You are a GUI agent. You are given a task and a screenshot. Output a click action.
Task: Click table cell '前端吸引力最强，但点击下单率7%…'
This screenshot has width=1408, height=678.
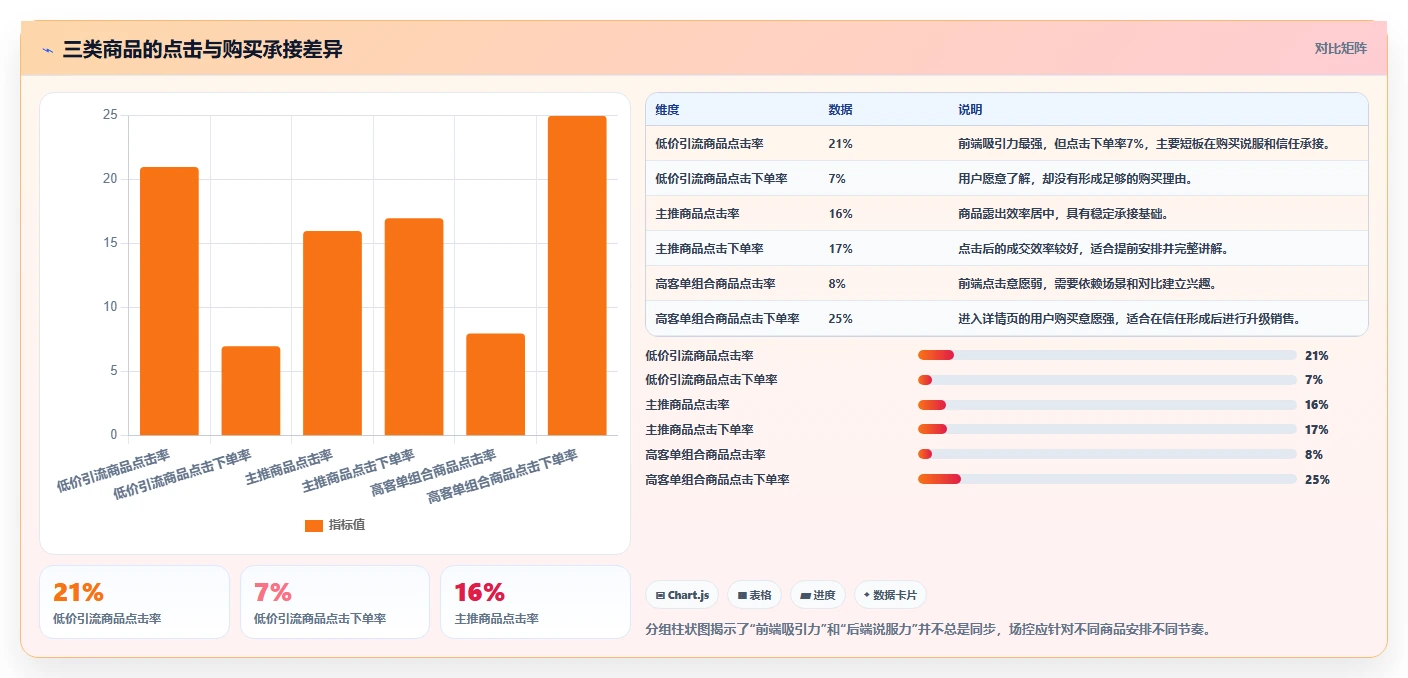[1158, 144]
